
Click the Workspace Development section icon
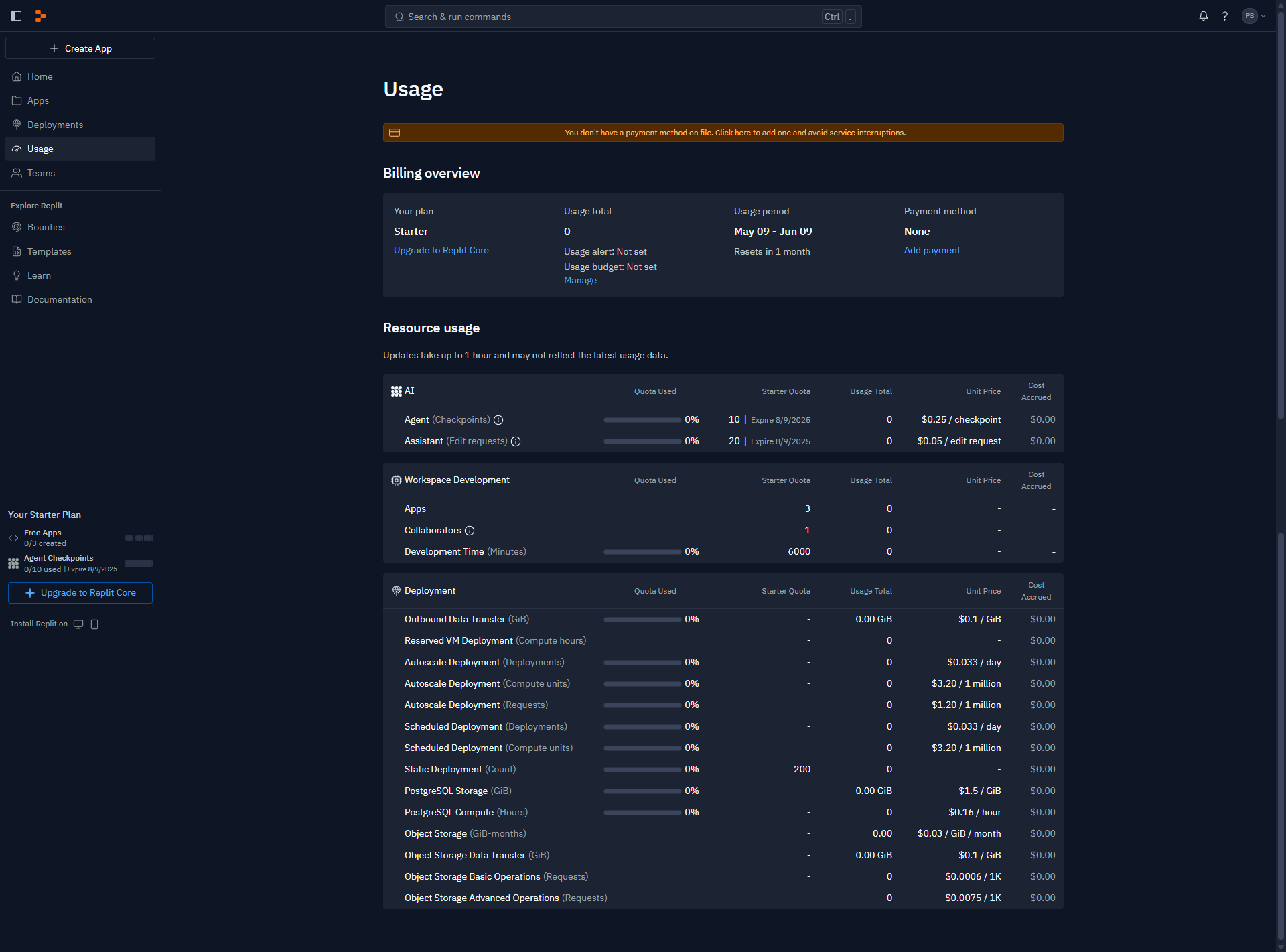396,480
